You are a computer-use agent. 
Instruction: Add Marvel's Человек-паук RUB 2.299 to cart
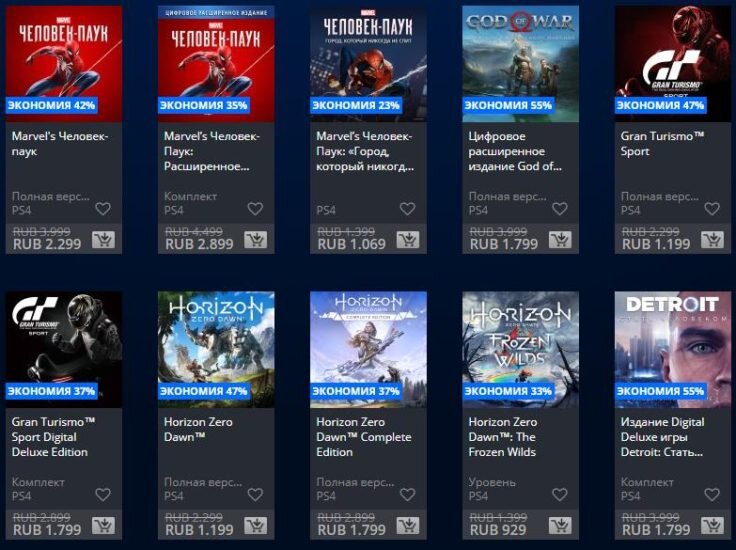tap(103, 240)
